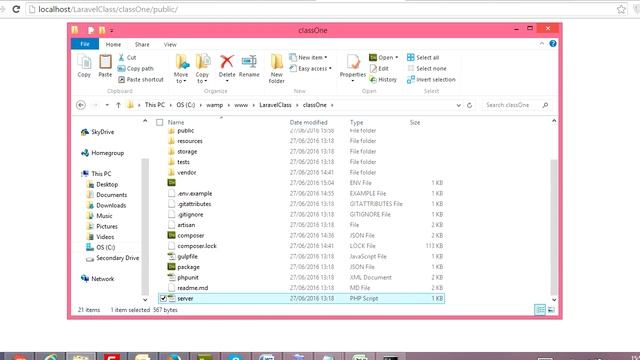Select Network in the navigation pane
640x360 pixels.
tap(98, 279)
